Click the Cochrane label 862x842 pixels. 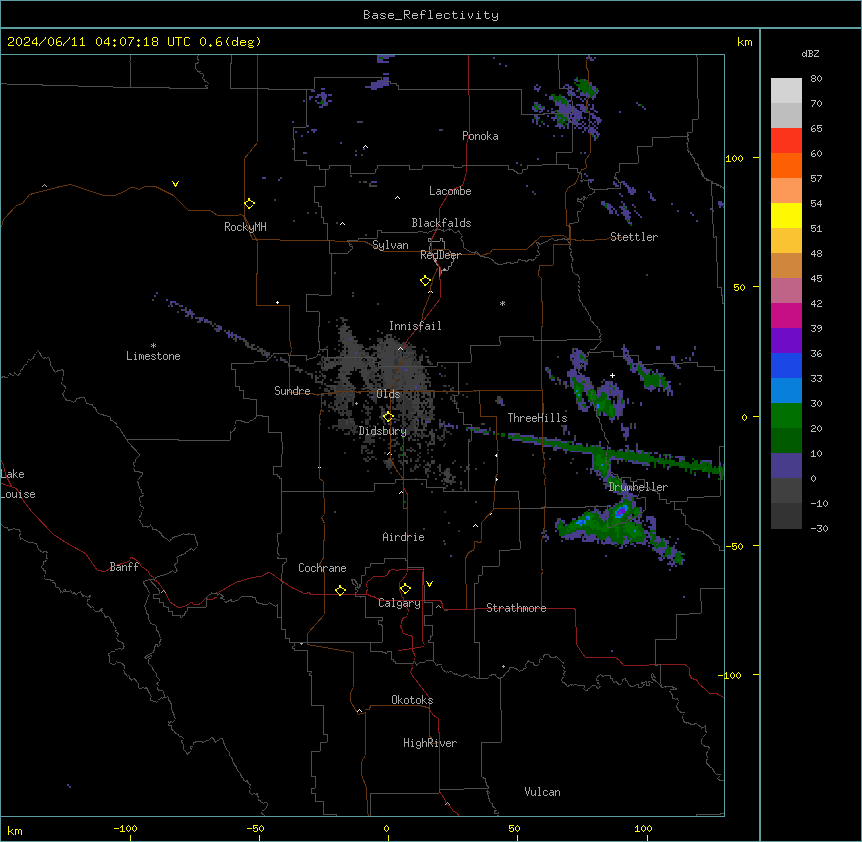322,568
